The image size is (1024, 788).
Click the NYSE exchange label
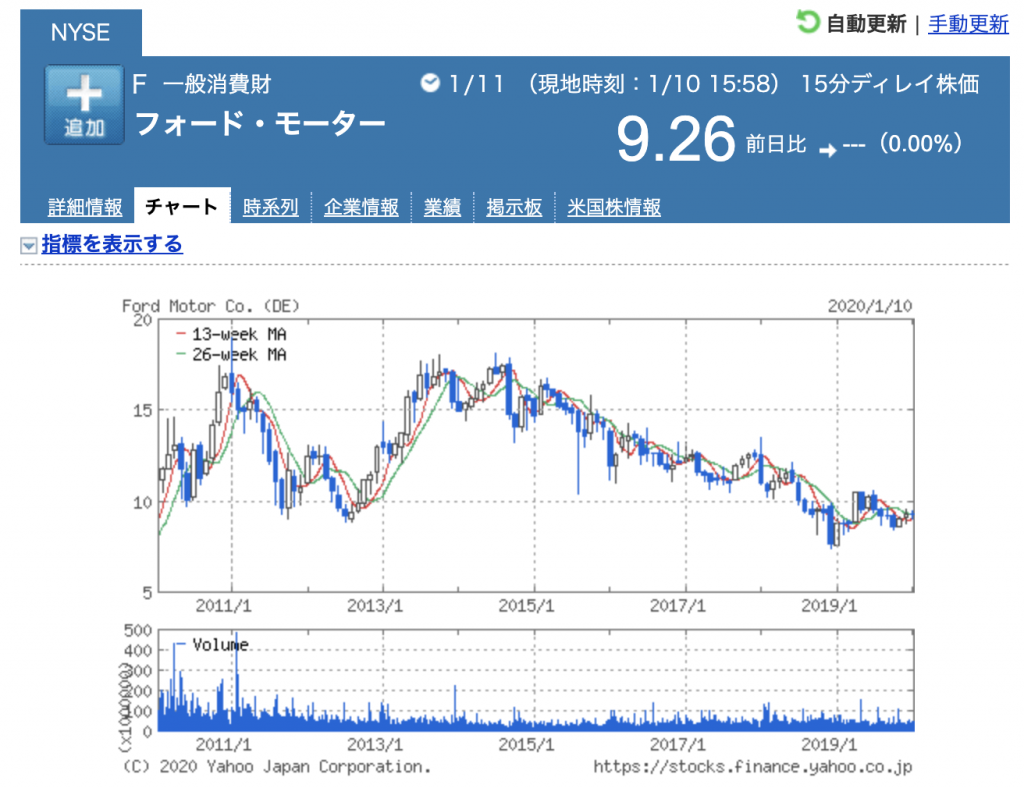pos(80,32)
